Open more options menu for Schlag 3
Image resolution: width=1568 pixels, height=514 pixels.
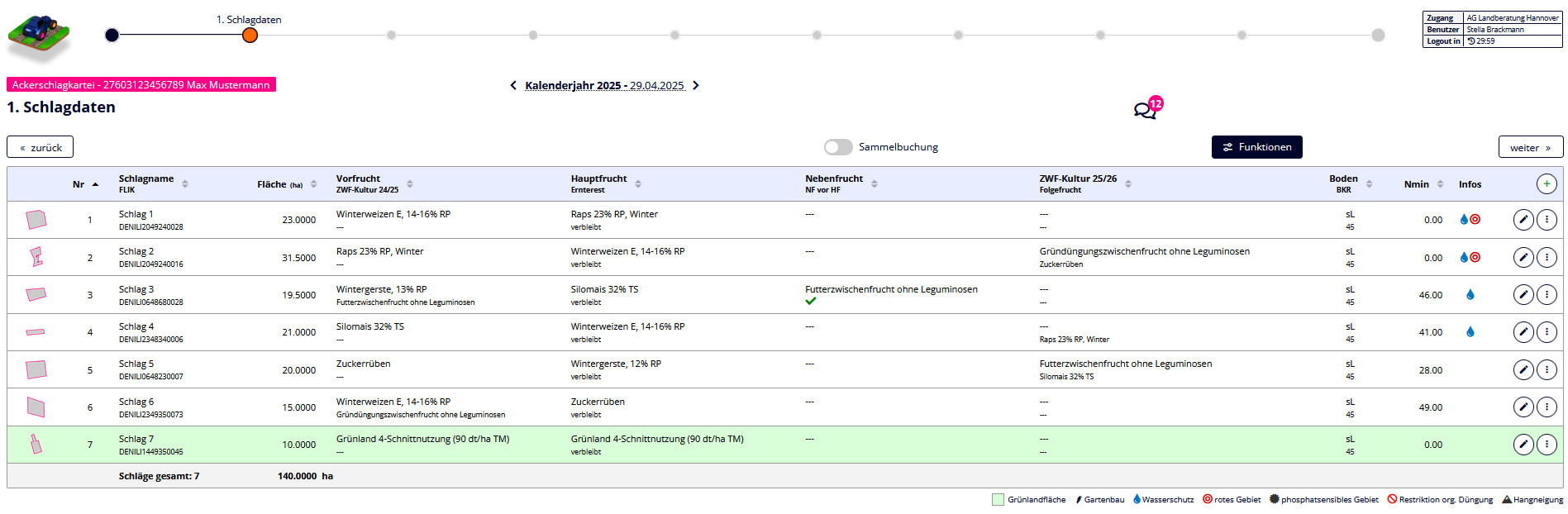(x=1547, y=295)
